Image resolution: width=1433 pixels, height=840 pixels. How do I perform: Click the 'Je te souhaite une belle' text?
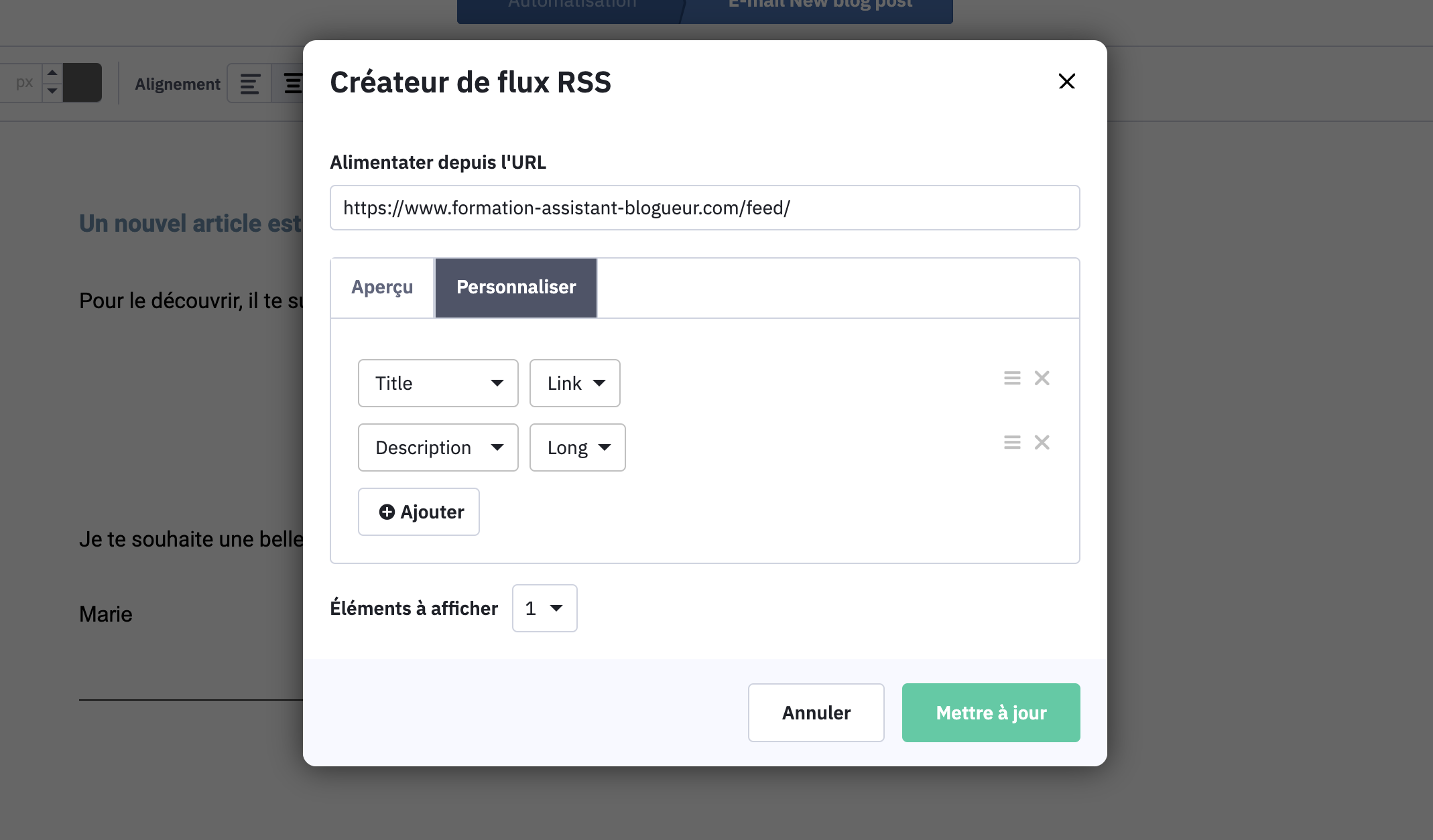pyautogui.click(x=191, y=539)
